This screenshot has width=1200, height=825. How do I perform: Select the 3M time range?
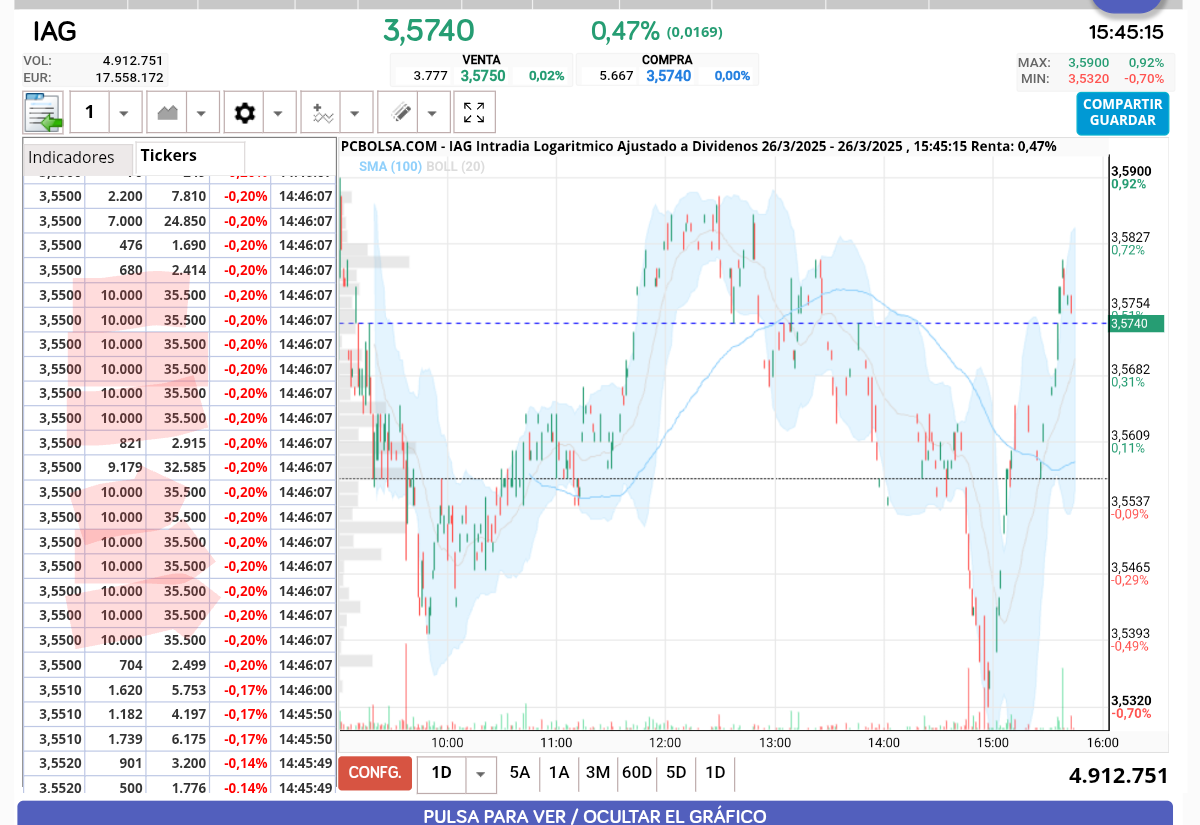click(597, 773)
